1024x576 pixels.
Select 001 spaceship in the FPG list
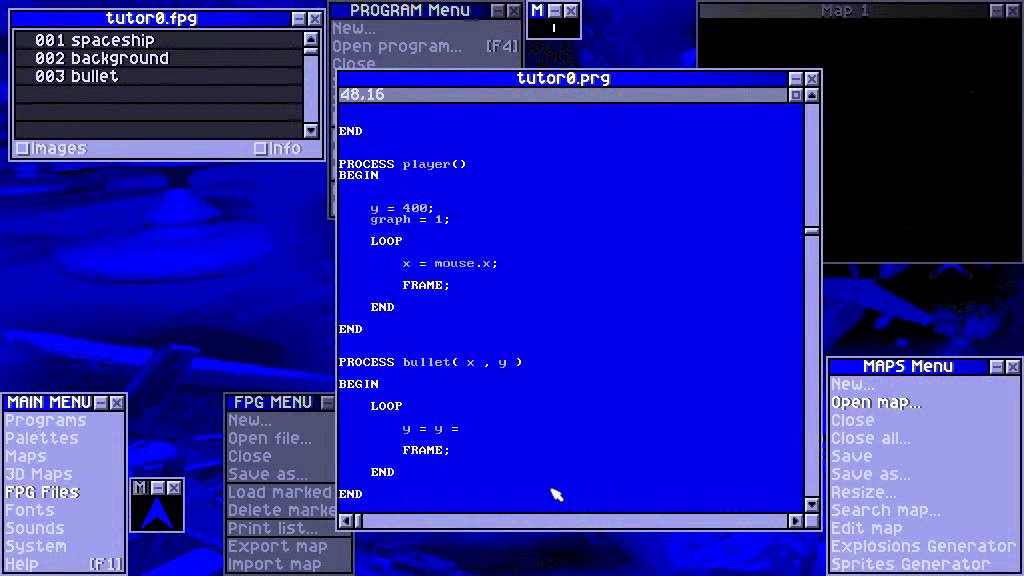pyautogui.click(x=158, y=40)
